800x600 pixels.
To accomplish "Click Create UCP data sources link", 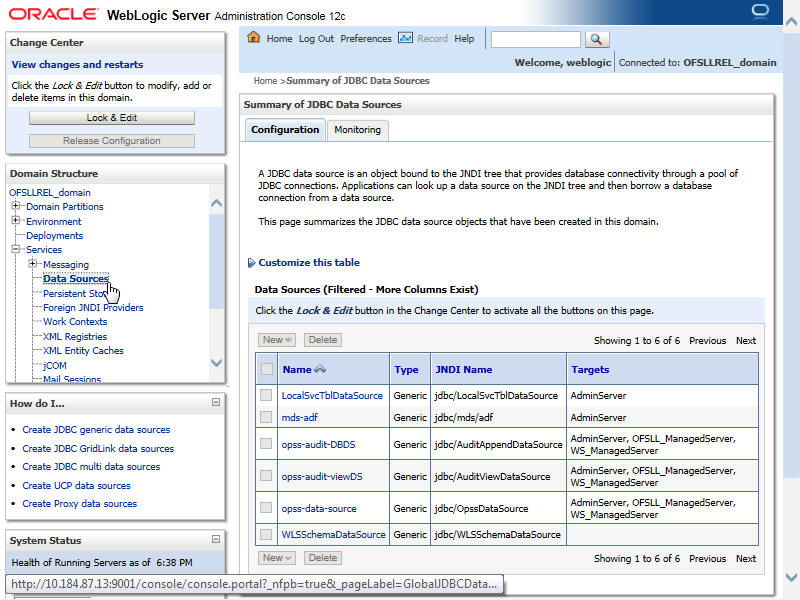I will [x=76, y=486].
